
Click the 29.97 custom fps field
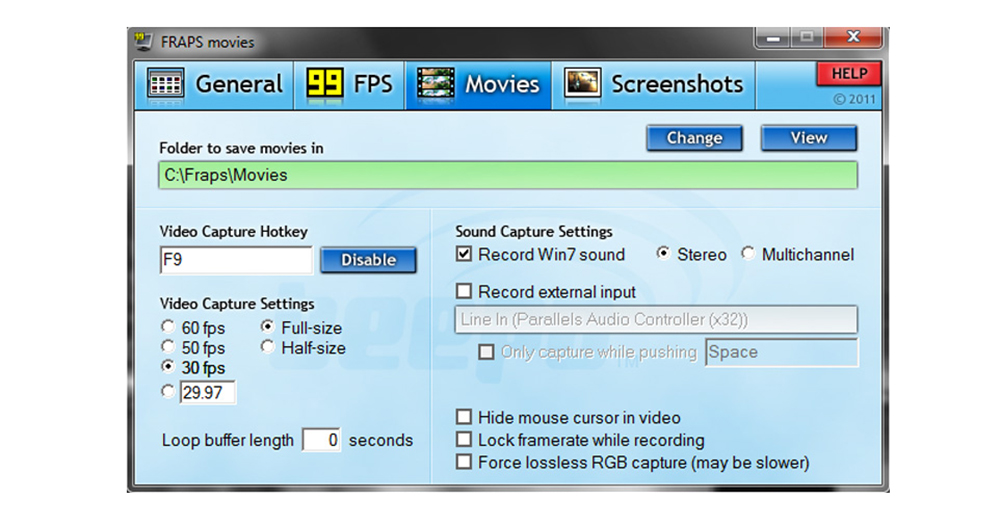pos(207,392)
